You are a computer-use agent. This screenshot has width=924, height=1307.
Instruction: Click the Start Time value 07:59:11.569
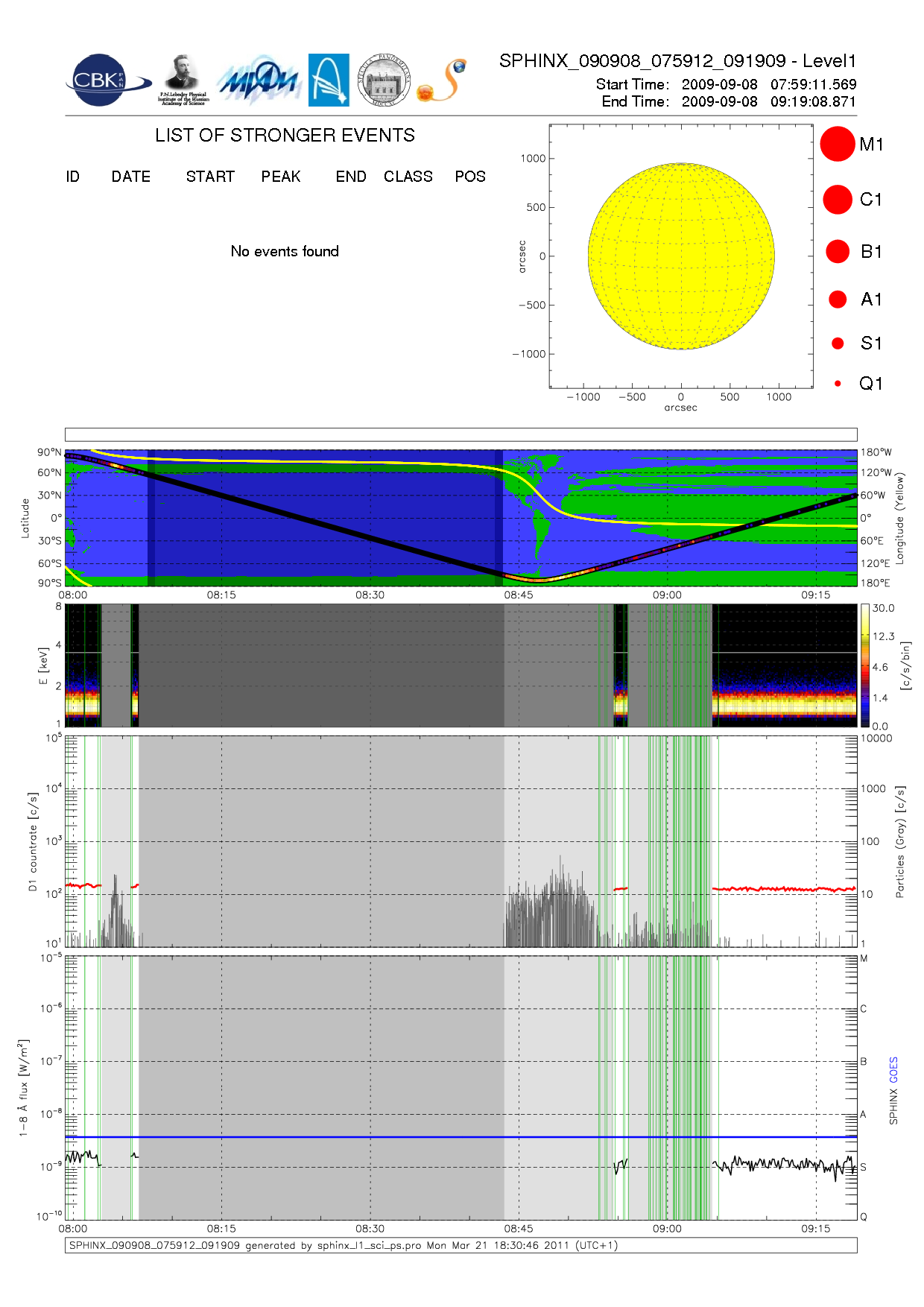pos(814,84)
